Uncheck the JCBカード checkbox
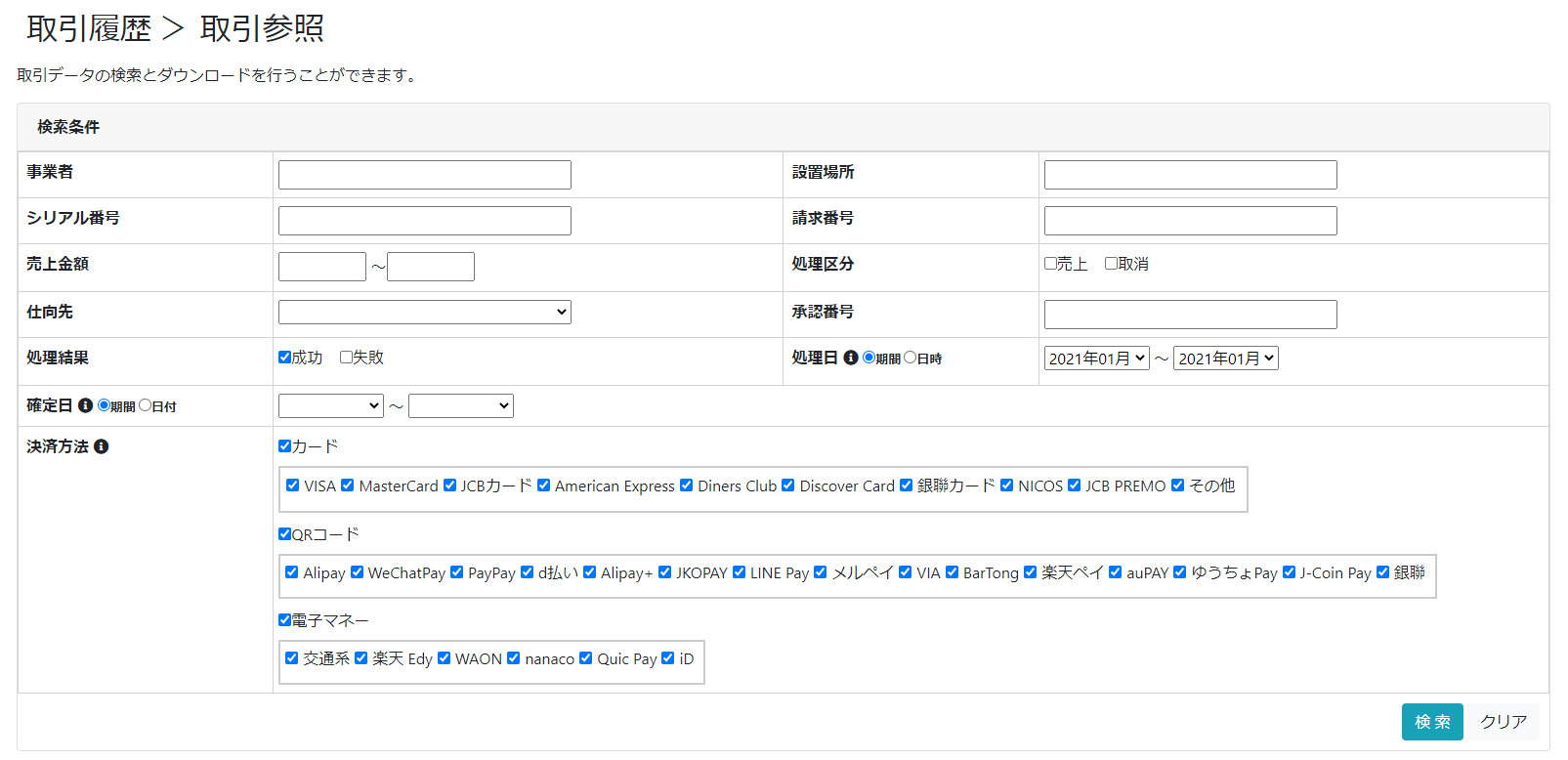The height and width of the screenshot is (760, 1568). (449, 486)
